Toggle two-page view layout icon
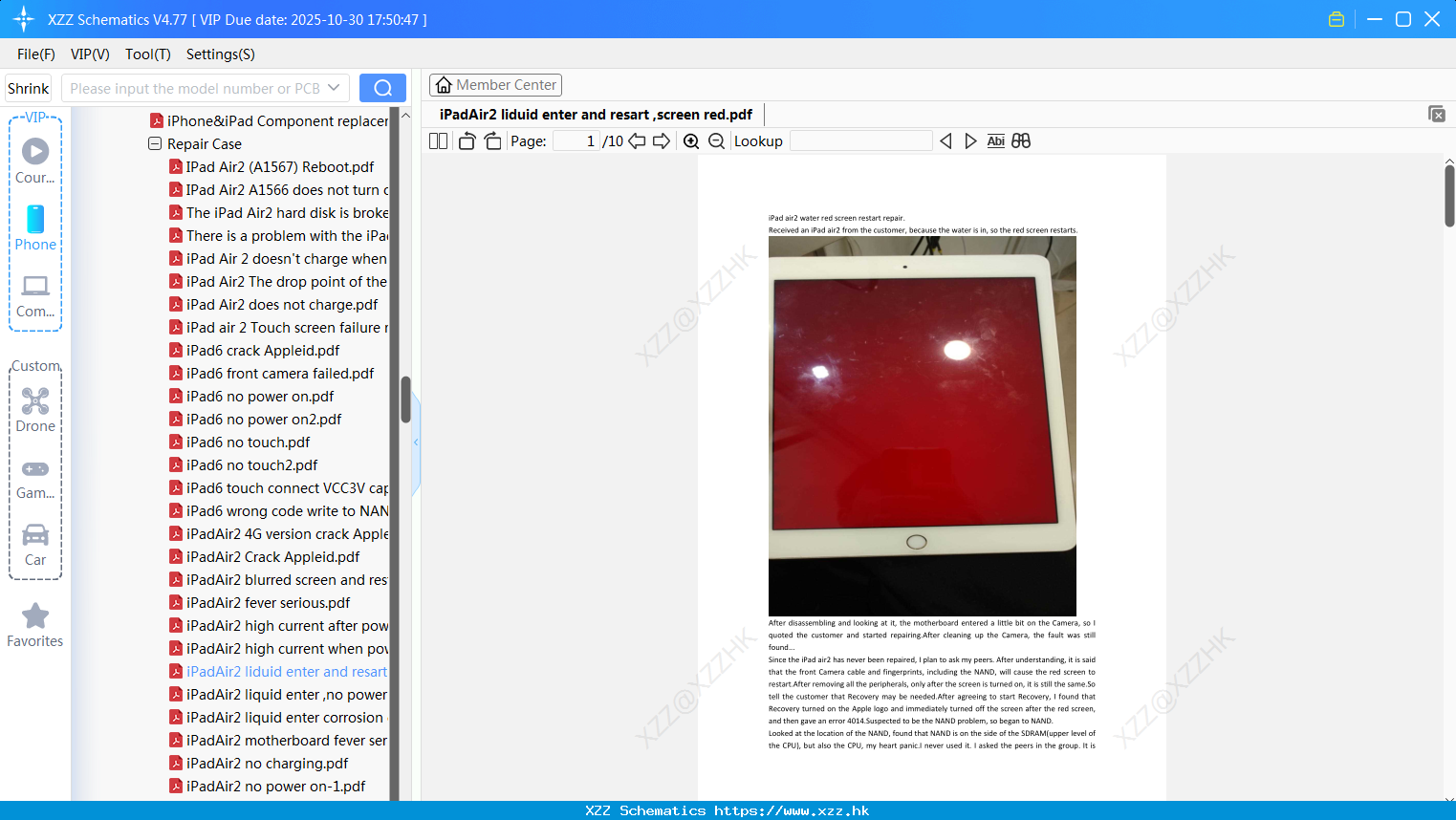The width and height of the screenshot is (1456, 820). click(438, 141)
